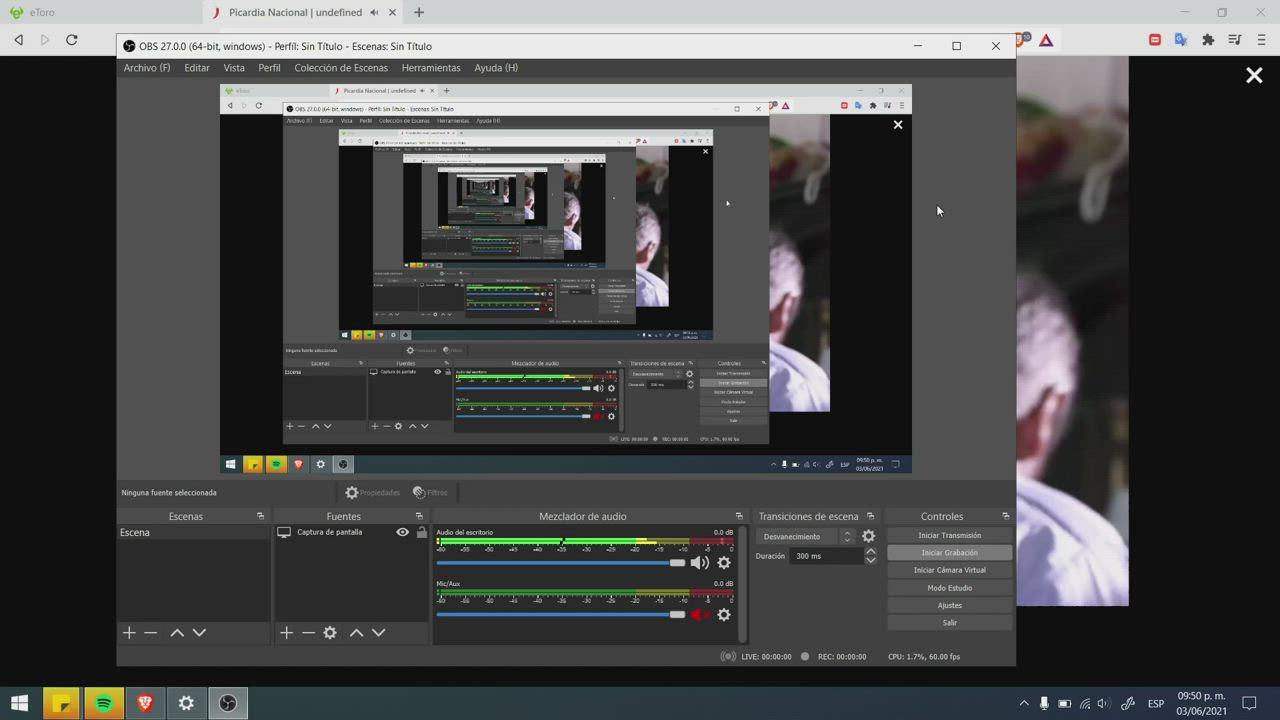This screenshot has width=1280, height=720.
Task: Undock the Fuentes panel
Action: [x=419, y=516]
